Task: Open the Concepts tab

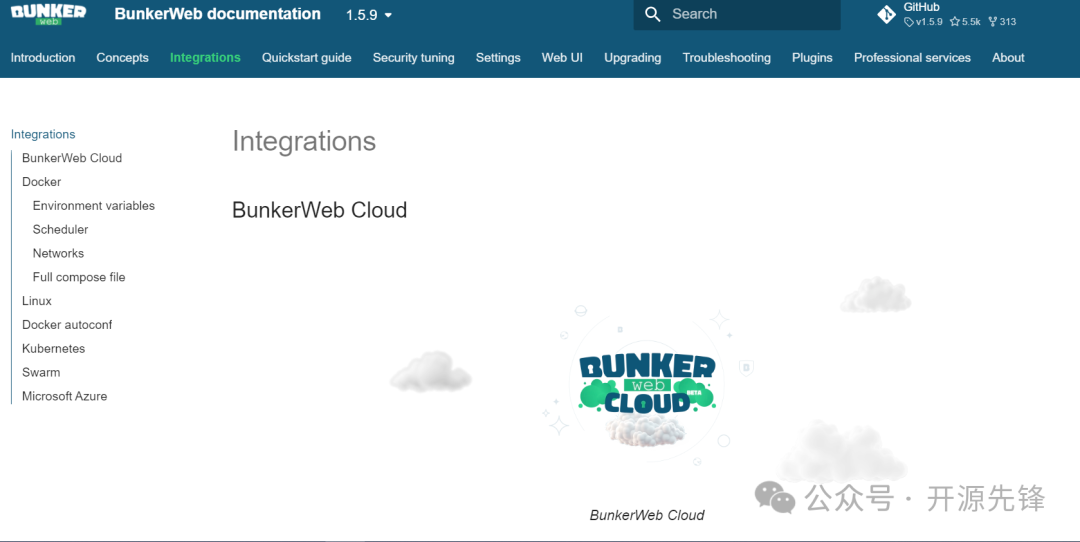Action: click(x=123, y=58)
